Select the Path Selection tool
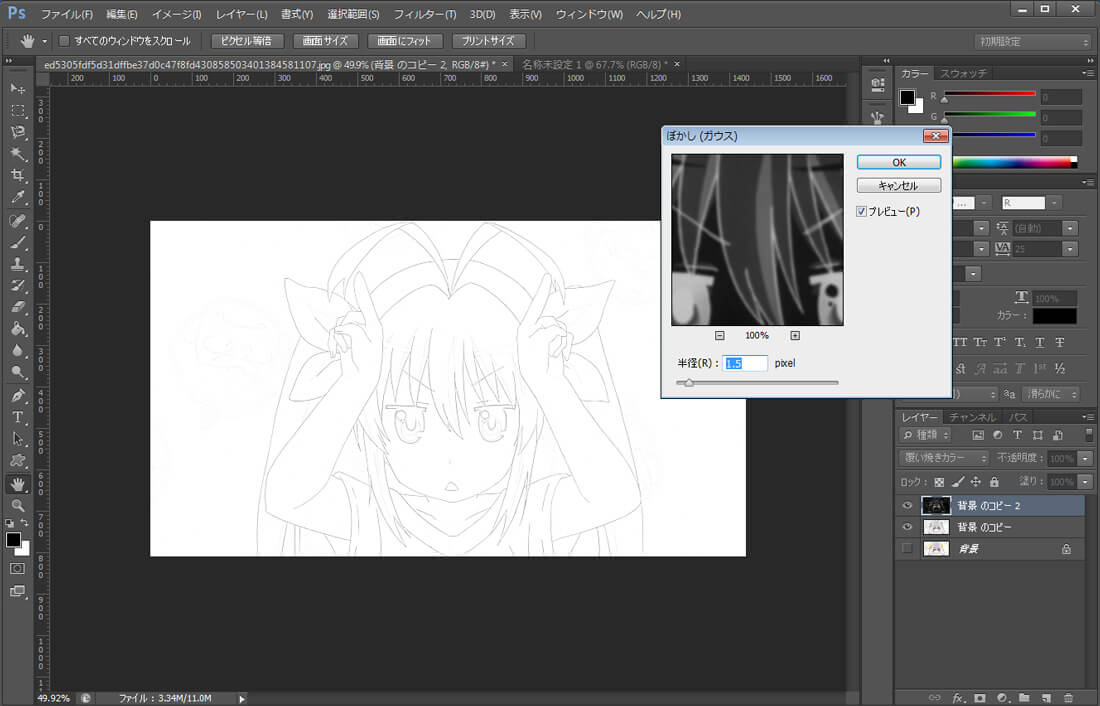The height and width of the screenshot is (706, 1100). [x=18, y=439]
